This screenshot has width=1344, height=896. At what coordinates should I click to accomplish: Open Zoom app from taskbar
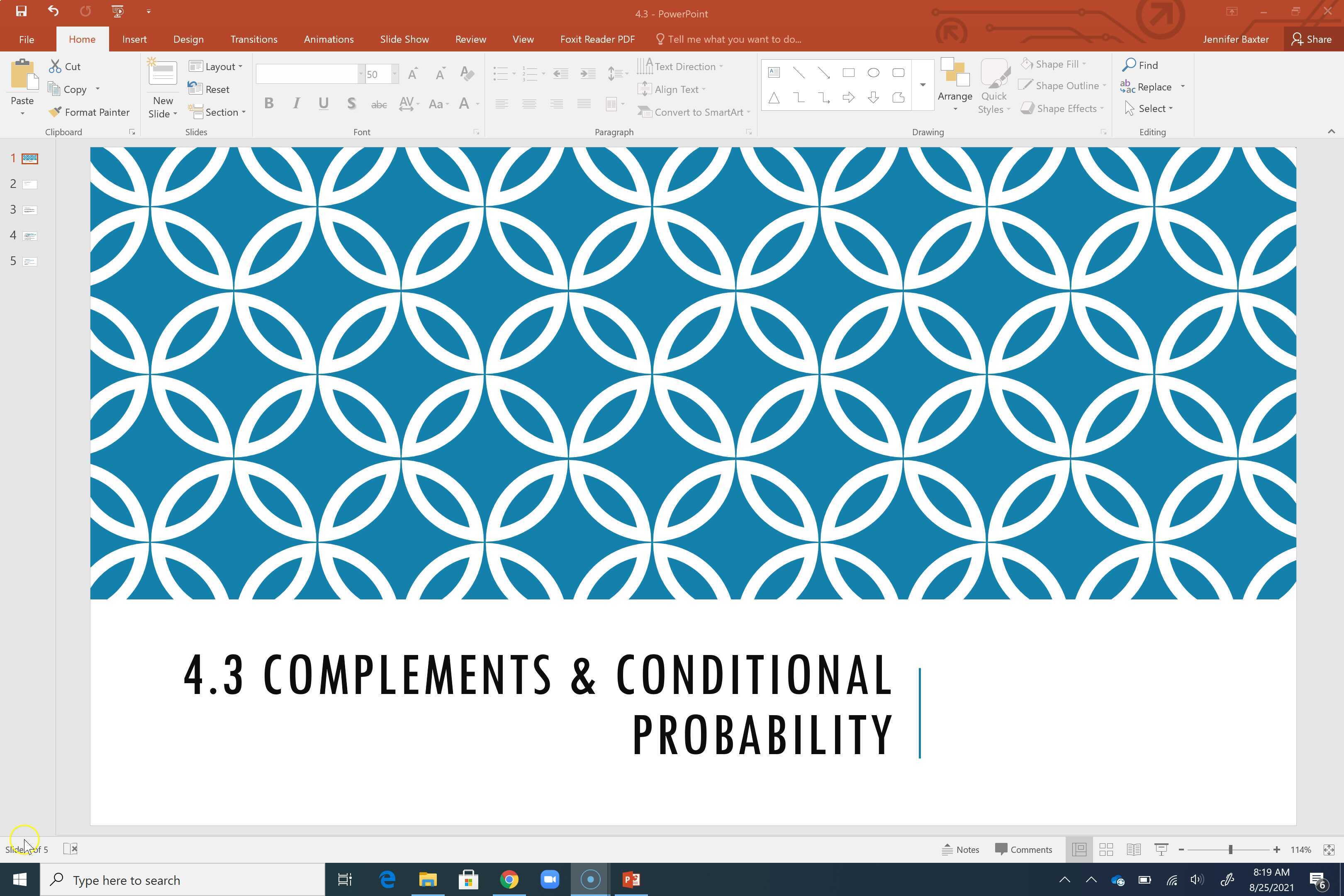pyautogui.click(x=550, y=879)
